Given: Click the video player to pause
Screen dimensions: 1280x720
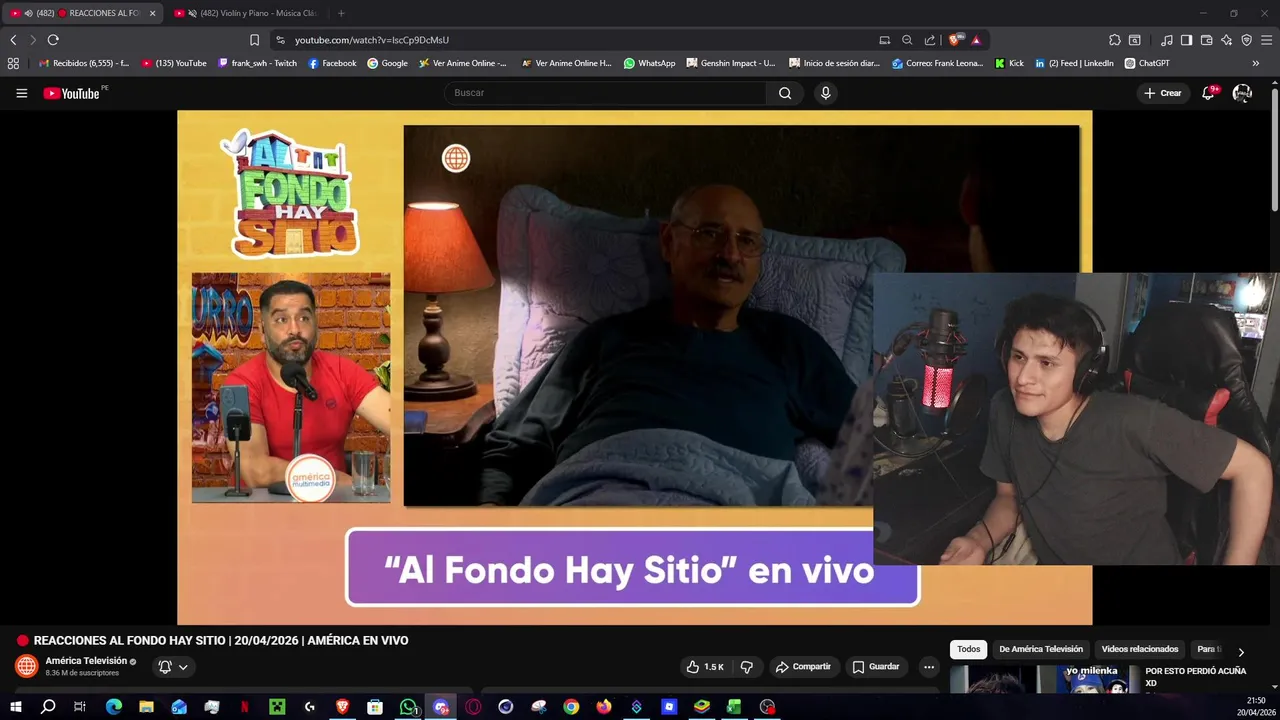Looking at the screenshot, I should [635, 367].
